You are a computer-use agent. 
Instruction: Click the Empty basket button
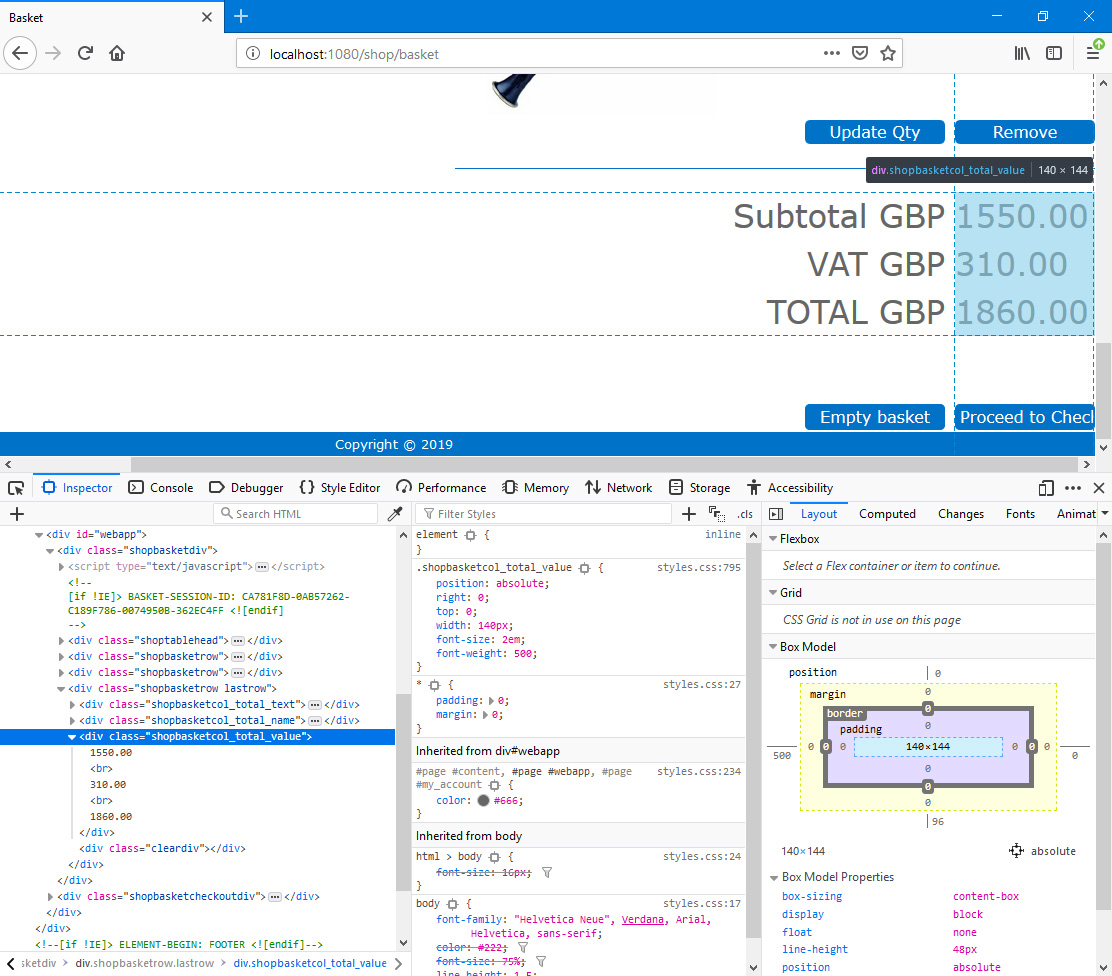(874, 417)
